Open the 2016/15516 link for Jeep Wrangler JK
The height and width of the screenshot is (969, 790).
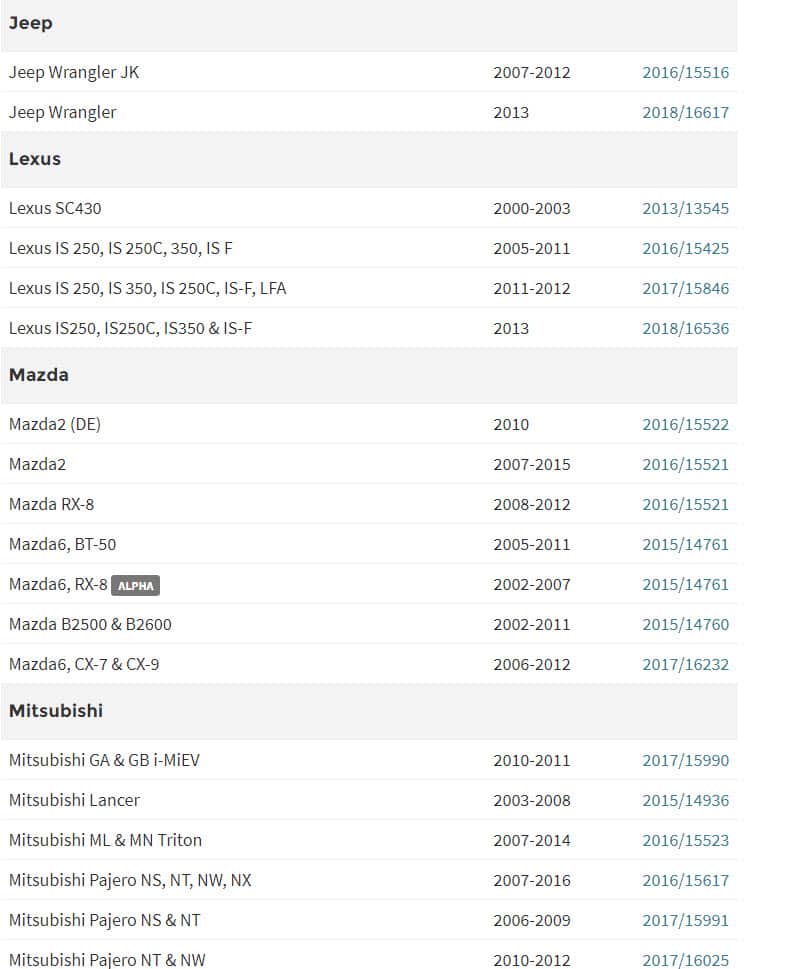(x=685, y=72)
